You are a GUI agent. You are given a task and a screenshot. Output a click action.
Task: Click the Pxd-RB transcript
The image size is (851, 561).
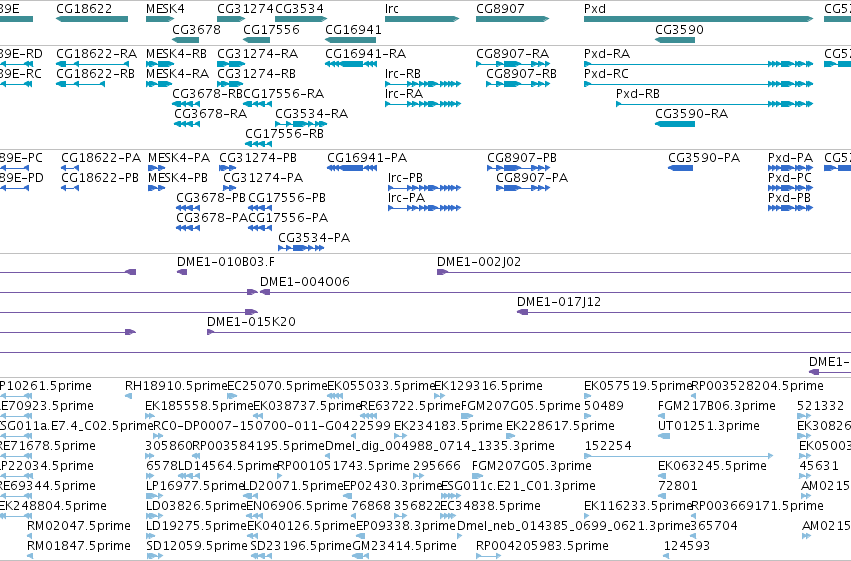click(714, 104)
